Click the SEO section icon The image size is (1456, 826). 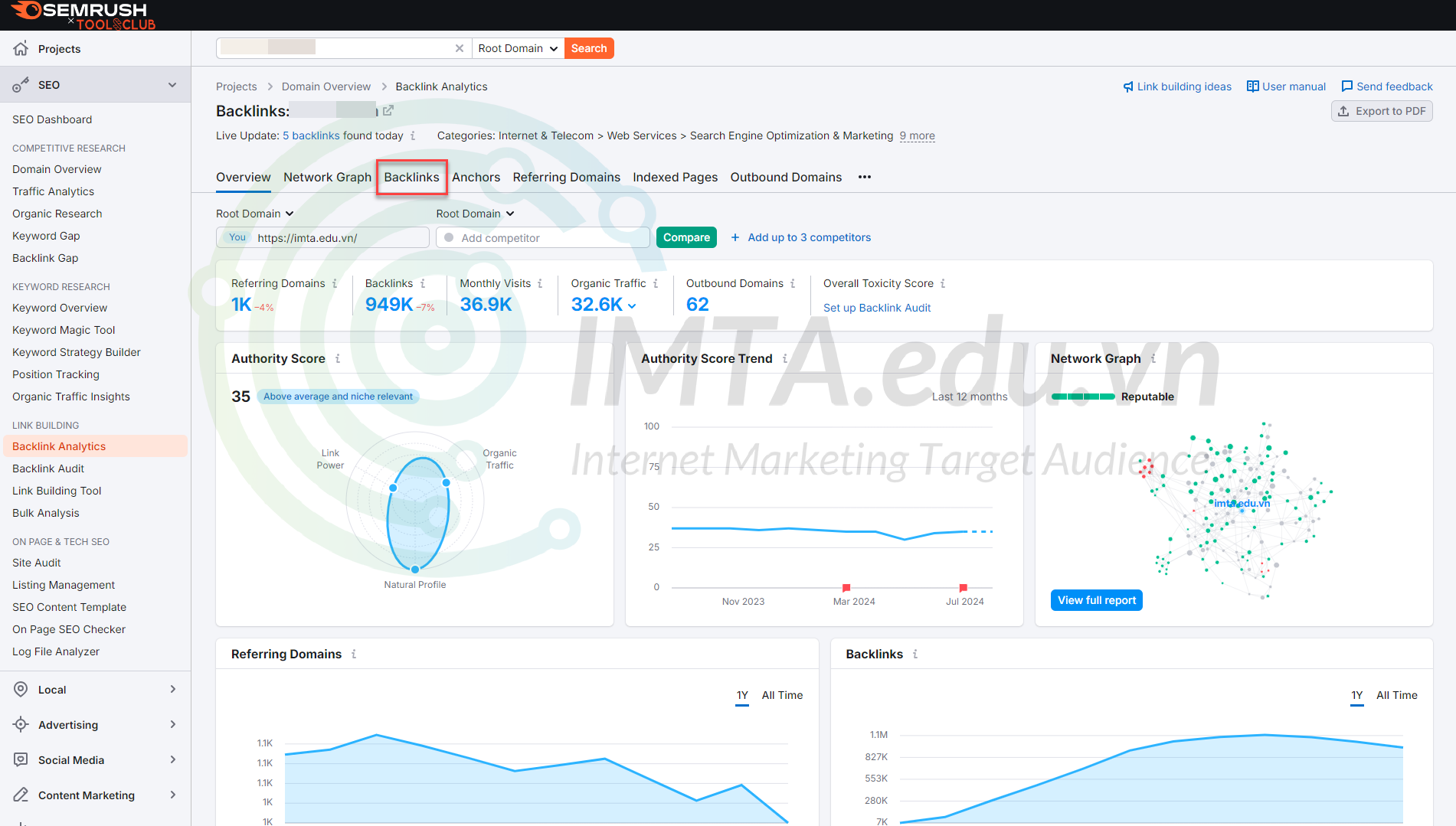(21, 85)
